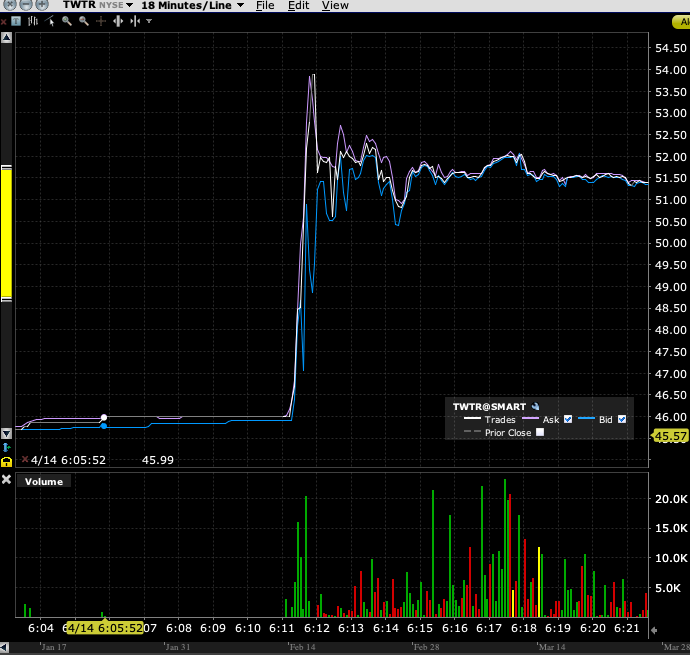
Task: Click the Trades legend label
Action: 500,419
